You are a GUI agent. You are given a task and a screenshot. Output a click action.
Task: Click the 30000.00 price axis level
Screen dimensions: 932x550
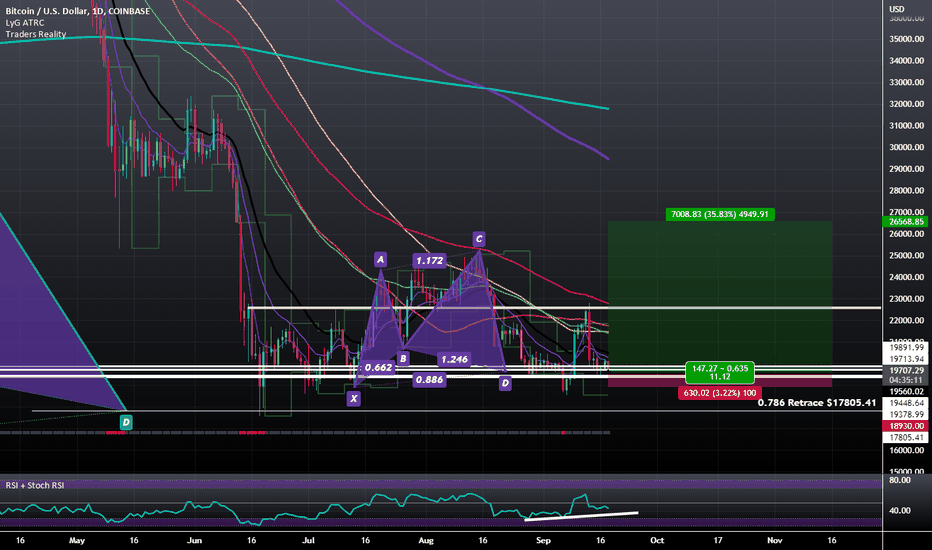pos(907,147)
